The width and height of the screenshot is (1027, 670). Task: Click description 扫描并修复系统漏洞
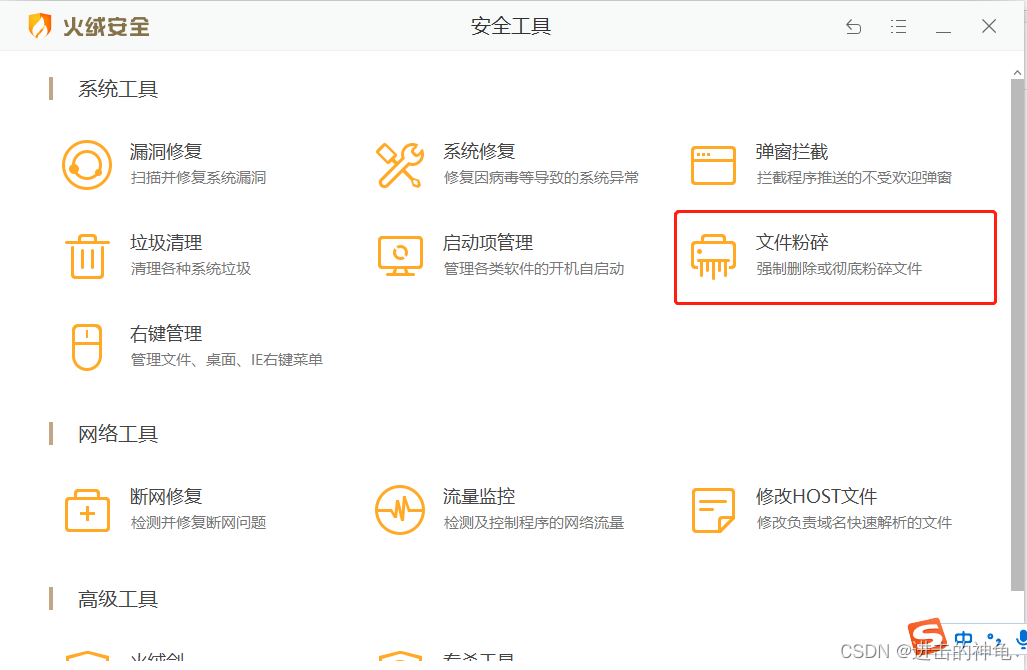(x=198, y=177)
